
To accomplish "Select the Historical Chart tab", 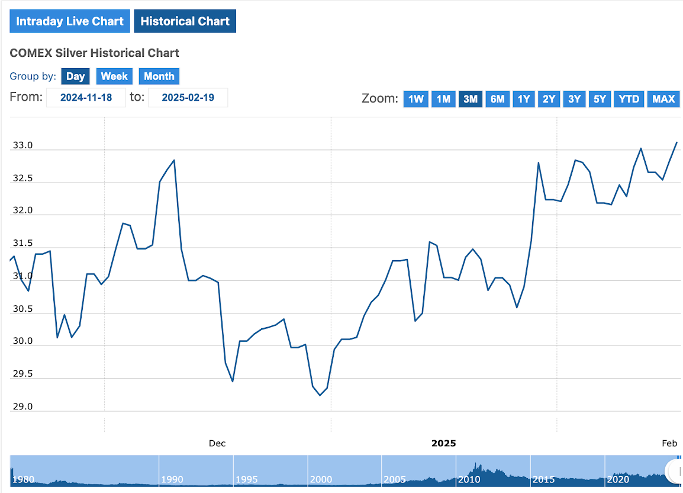I will click(x=185, y=21).
